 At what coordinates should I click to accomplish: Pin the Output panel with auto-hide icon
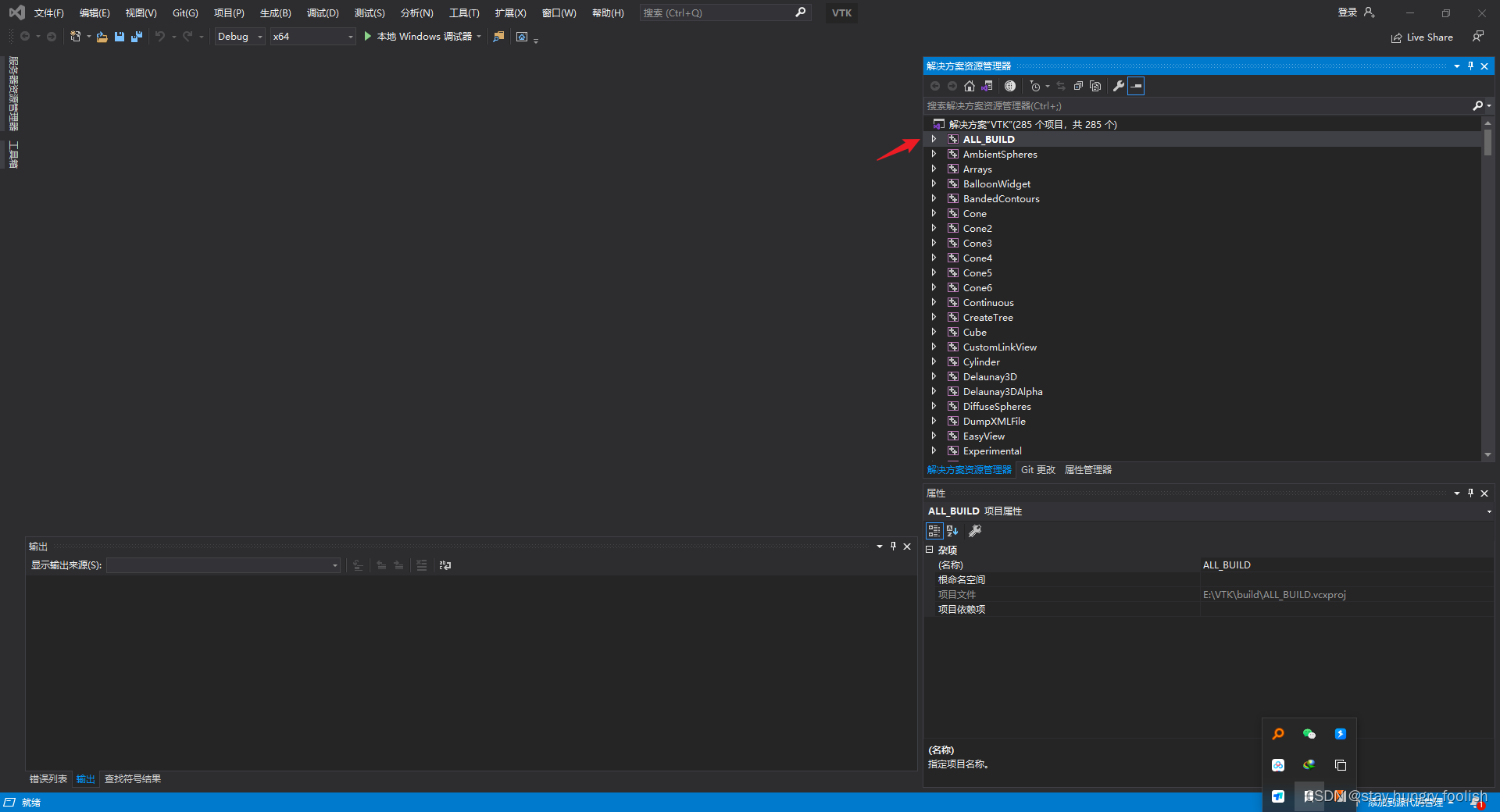pyautogui.click(x=893, y=547)
